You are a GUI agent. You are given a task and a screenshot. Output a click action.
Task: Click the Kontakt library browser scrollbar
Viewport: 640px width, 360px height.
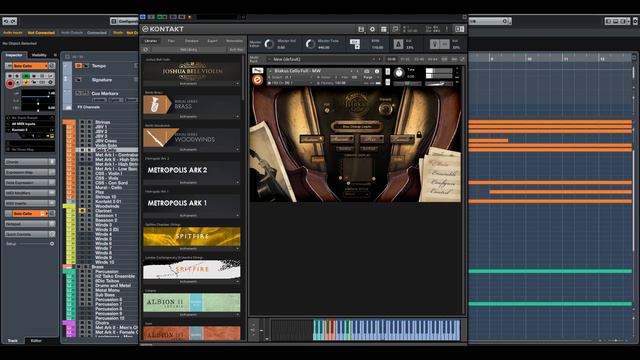tap(243, 78)
